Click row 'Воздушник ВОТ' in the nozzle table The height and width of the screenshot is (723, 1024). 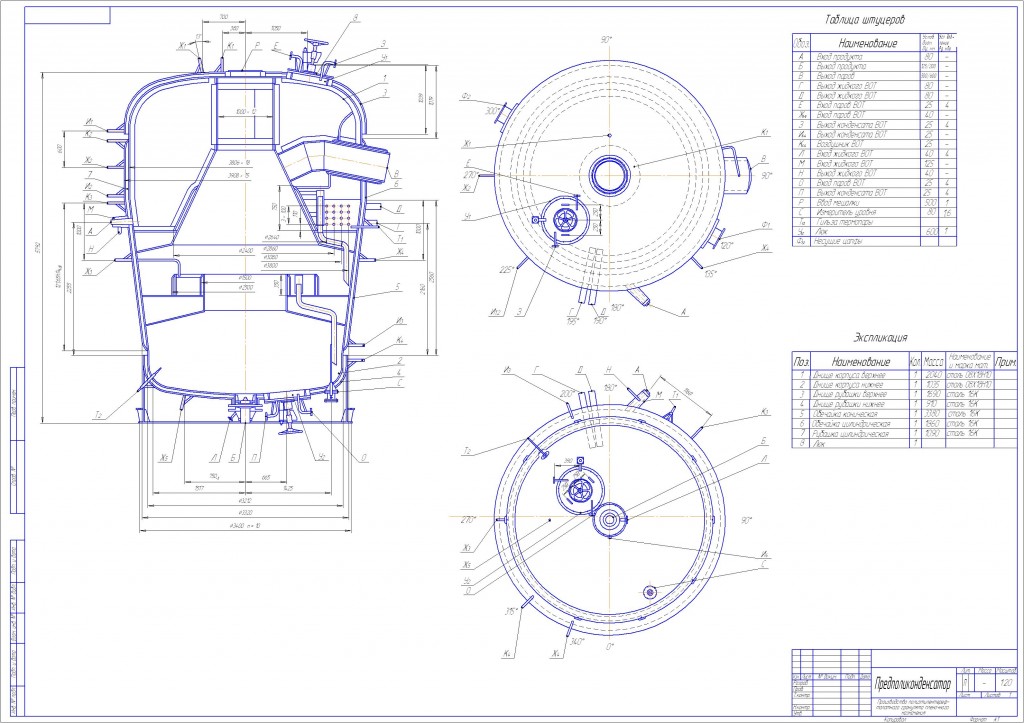point(874,144)
